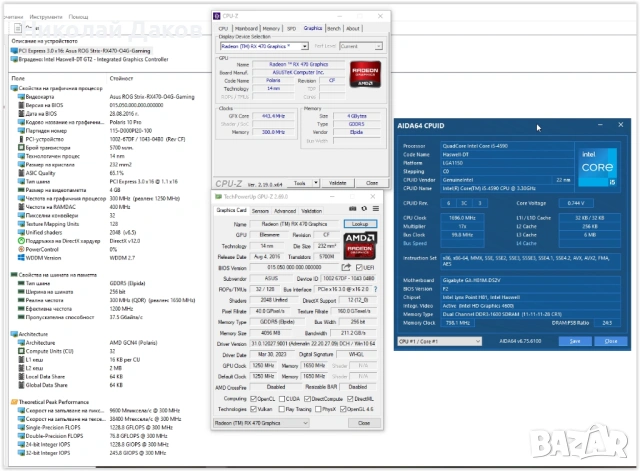The image size is (640, 471).
Task: Open the Perf Level dropdown in CPU-Z
Action: tap(379, 47)
